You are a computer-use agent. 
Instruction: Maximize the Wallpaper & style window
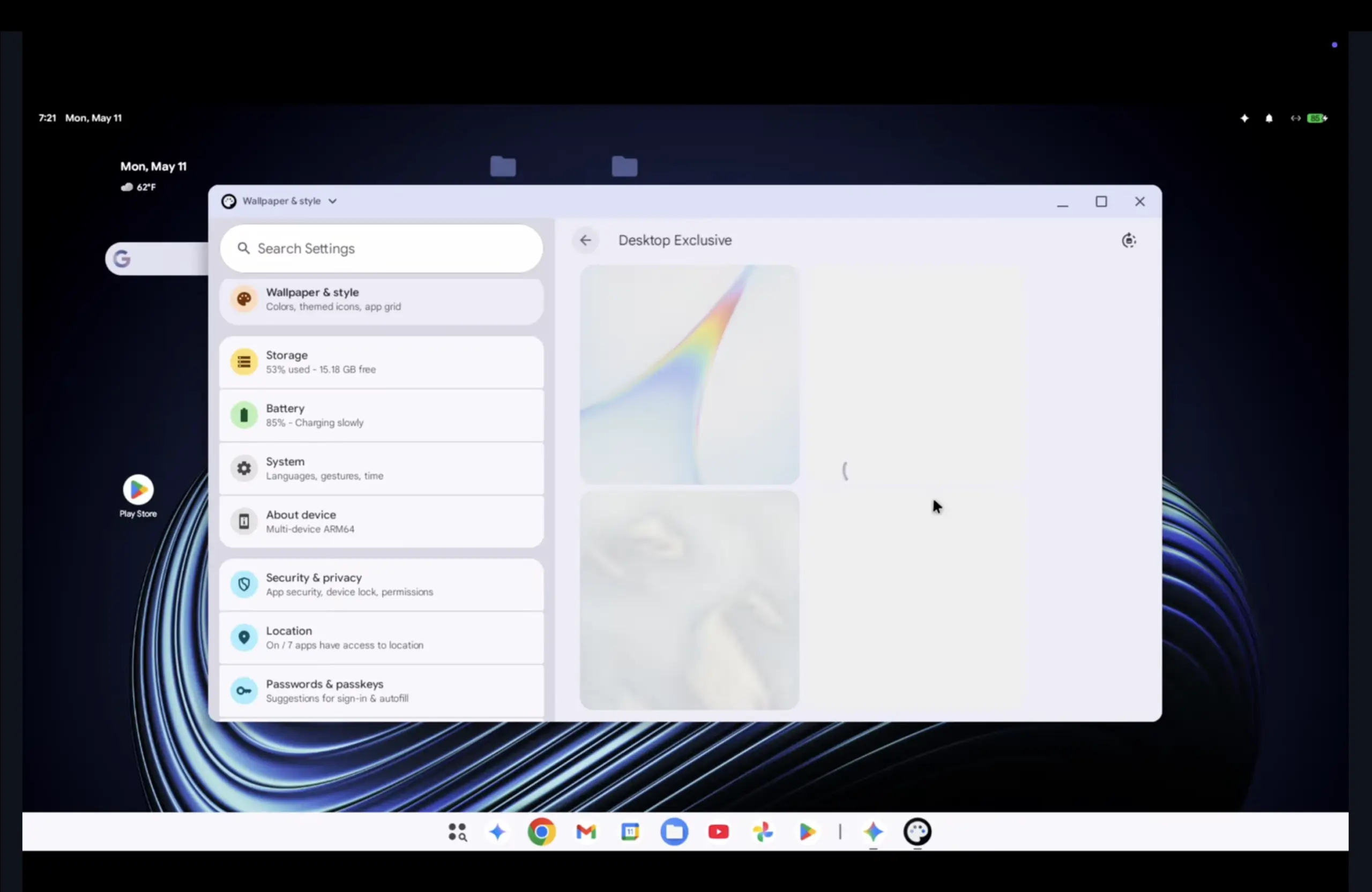(1101, 201)
